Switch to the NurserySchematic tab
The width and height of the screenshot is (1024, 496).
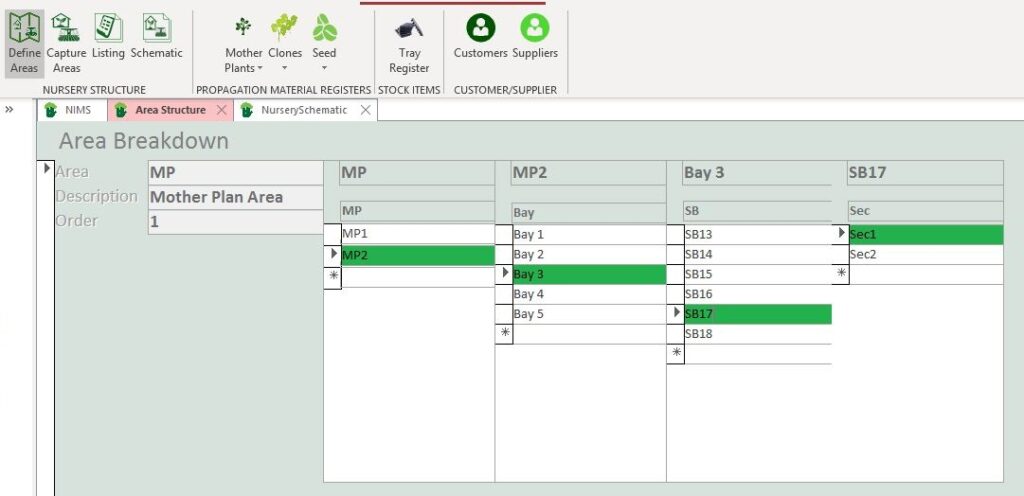click(304, 110)
